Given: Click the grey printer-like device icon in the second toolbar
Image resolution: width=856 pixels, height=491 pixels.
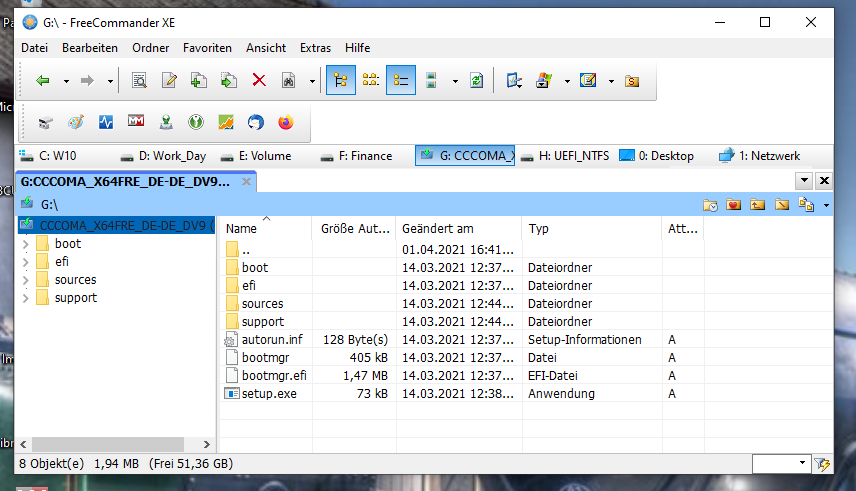Looking at the screenshot, I should pos(46,122).
